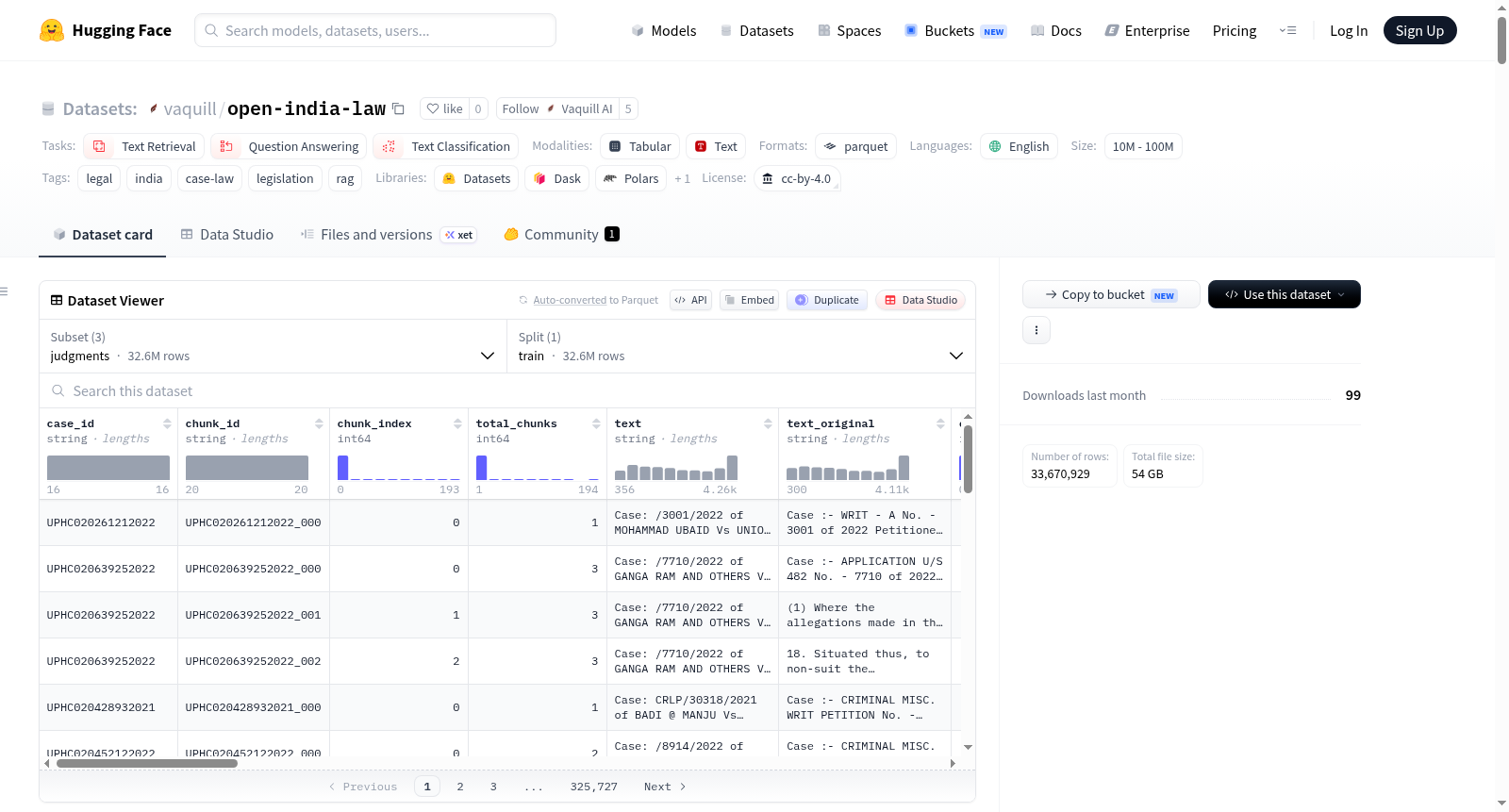
Task: Go to Datasets in the top navigation
Action: (x=757, y=30)
